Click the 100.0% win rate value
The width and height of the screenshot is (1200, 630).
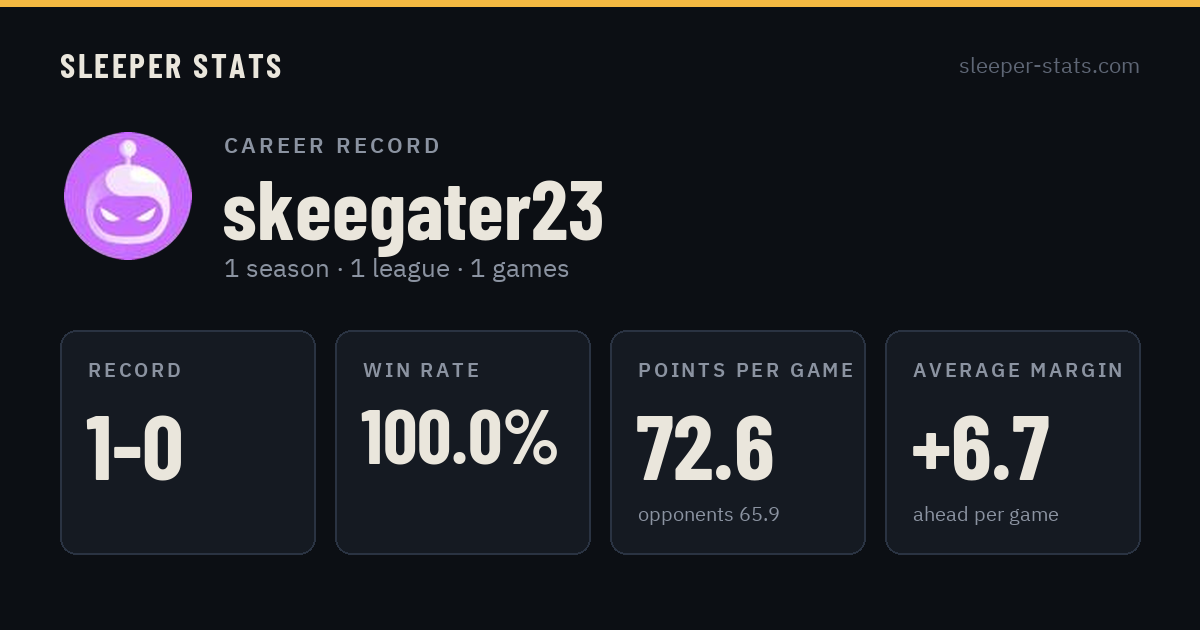pos(459,437)
